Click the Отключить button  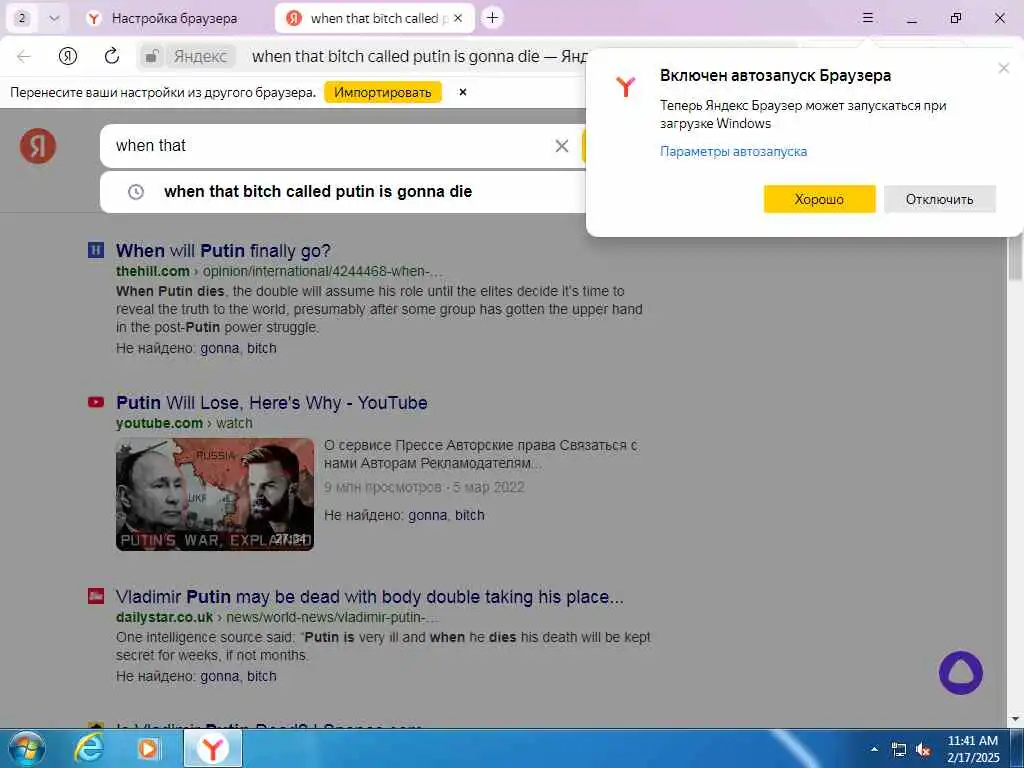(x=940, y=199)
